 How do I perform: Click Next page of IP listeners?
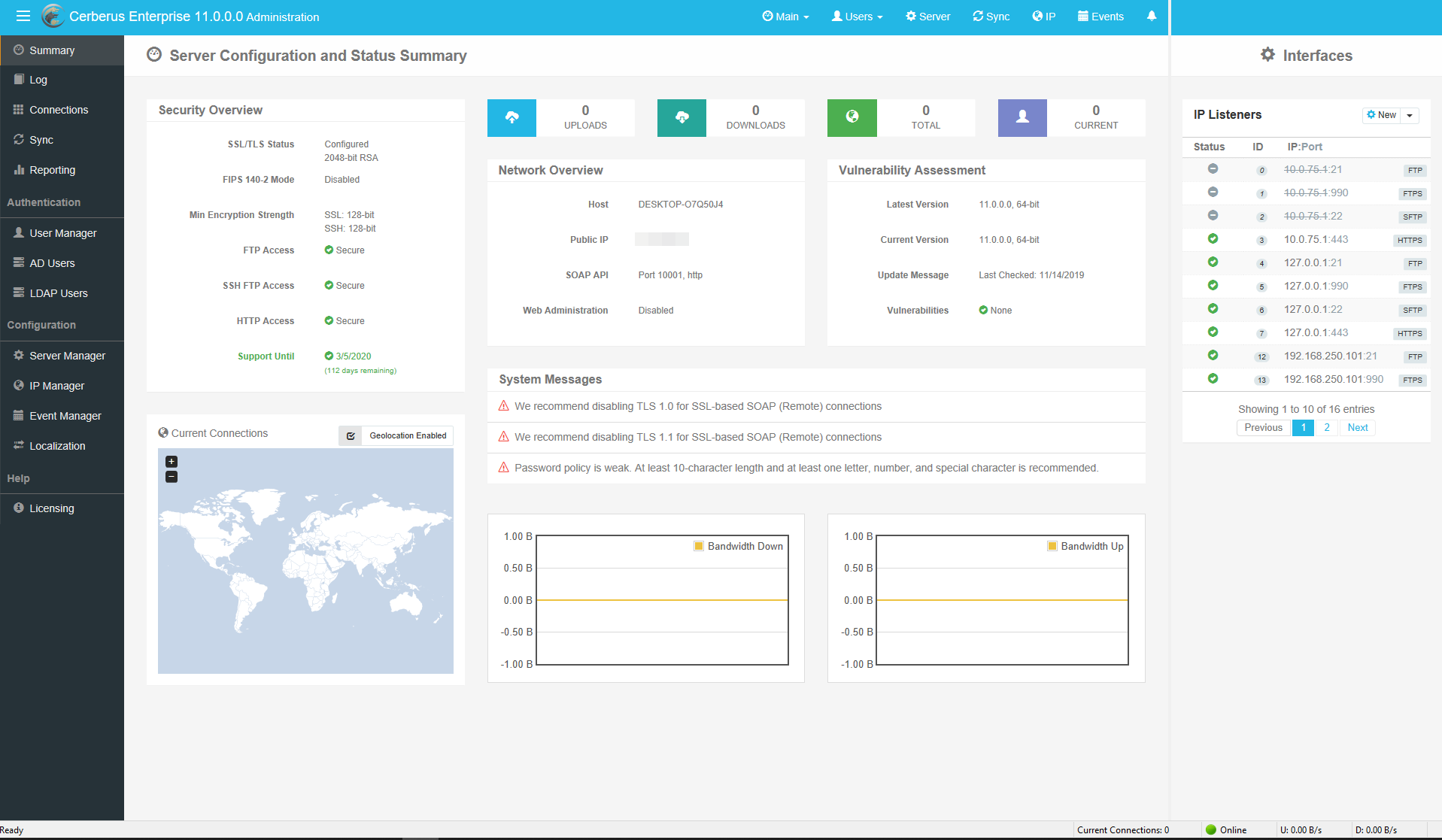click(1357, 428)
